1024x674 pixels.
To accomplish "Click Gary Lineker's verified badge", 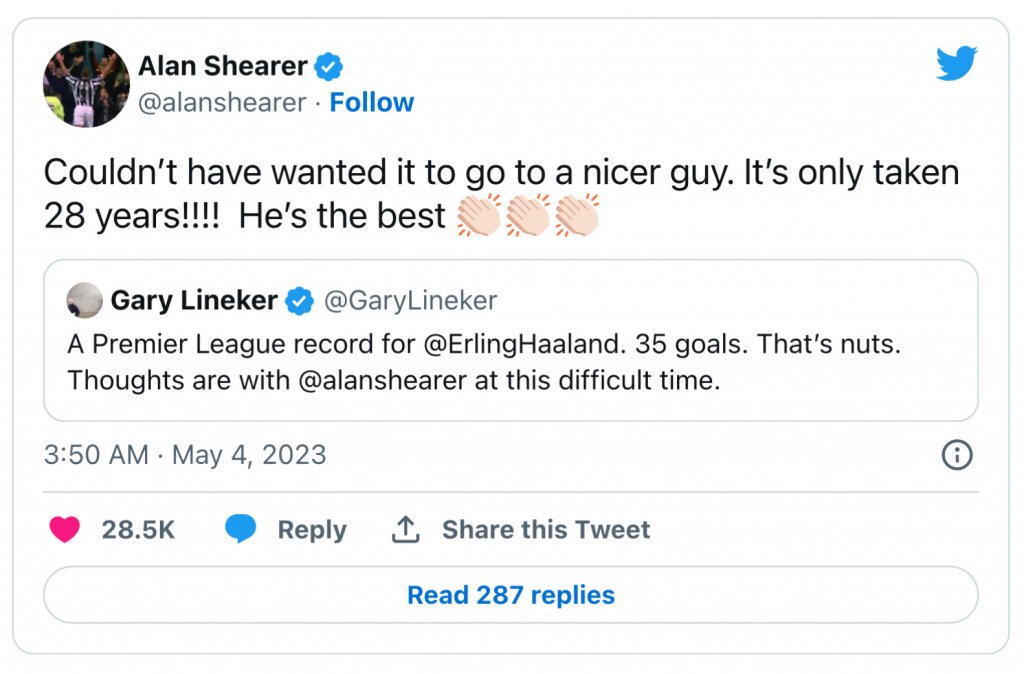I will [x=299, y=300].
